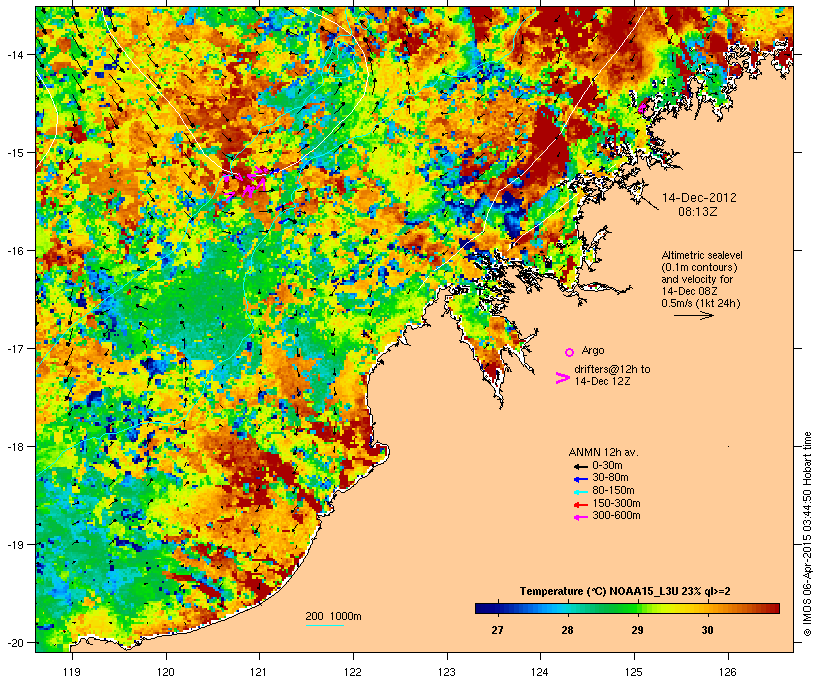Click the Temperature NOAA15_L3U colorbar title

pyautogui.click(x=625, y=592)
